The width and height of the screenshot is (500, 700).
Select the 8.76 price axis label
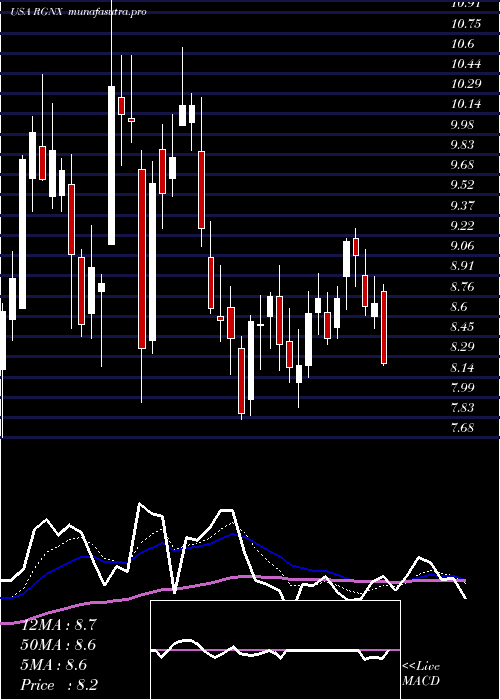pos(462,287)
